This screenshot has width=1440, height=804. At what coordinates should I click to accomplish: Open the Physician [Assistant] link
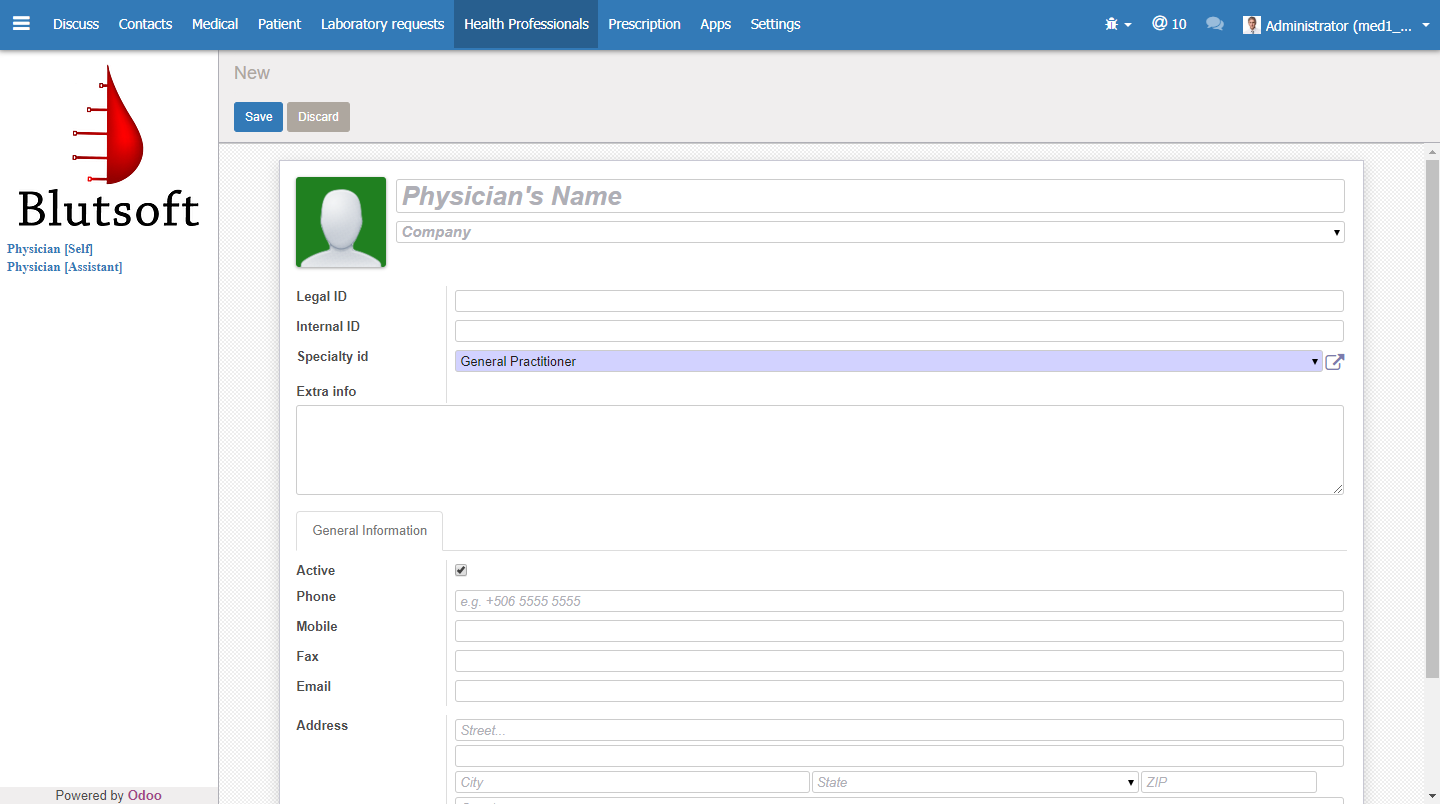click(x=65, y=267)
